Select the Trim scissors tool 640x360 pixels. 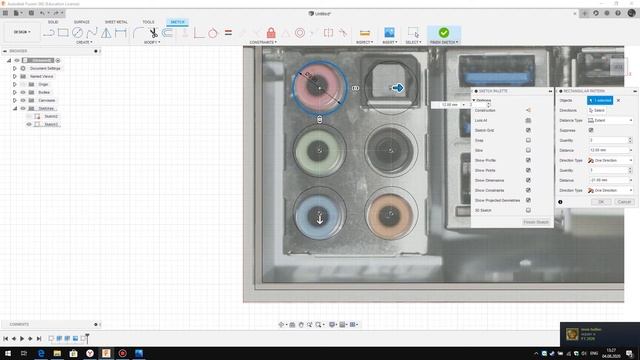[x=153, y=33]
